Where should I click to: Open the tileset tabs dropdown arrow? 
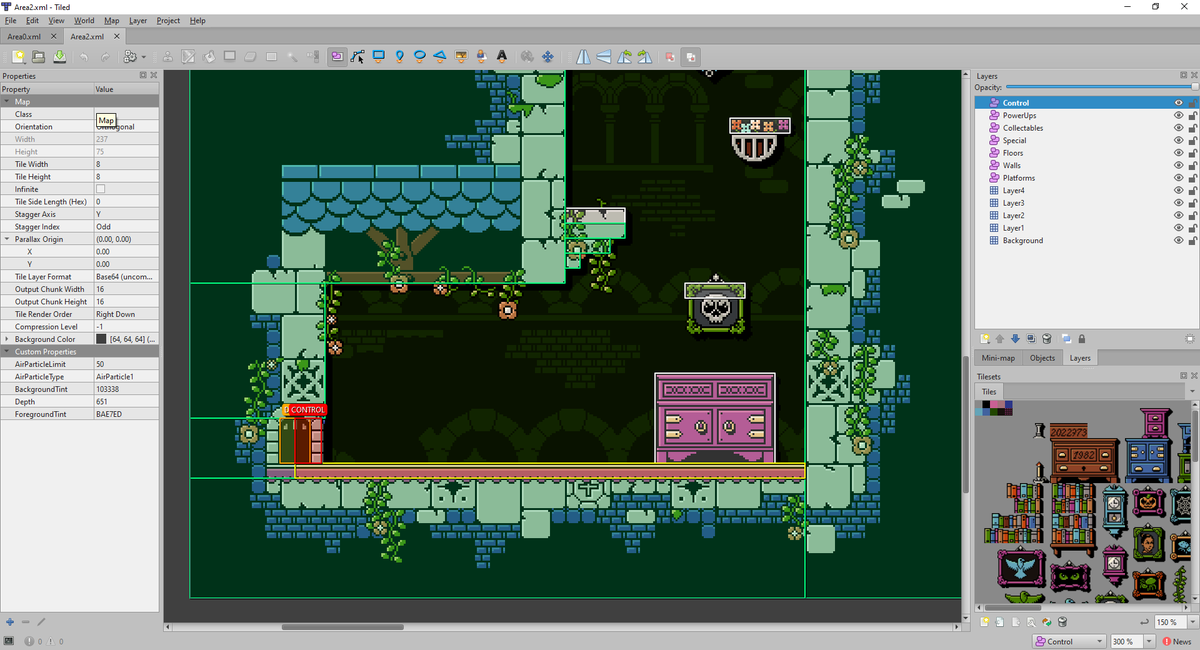1191,391
